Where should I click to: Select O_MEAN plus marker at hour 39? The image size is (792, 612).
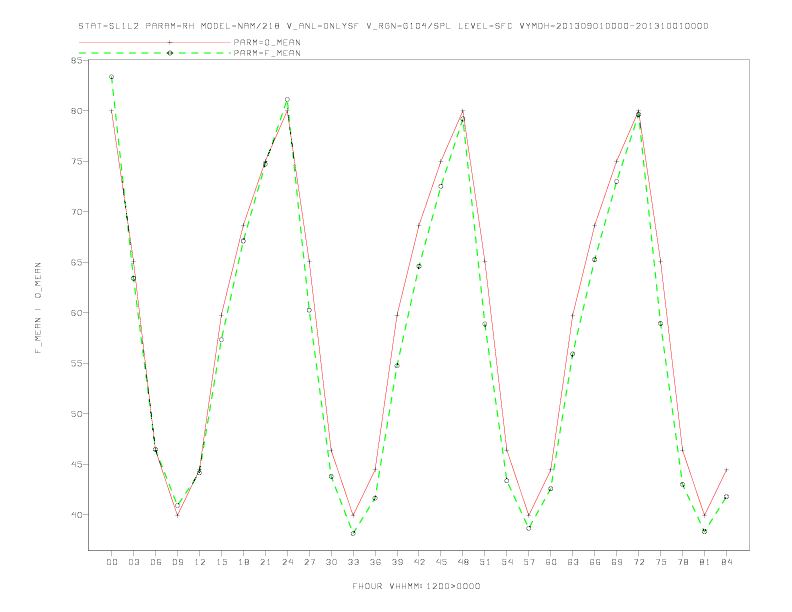(397, 315)
